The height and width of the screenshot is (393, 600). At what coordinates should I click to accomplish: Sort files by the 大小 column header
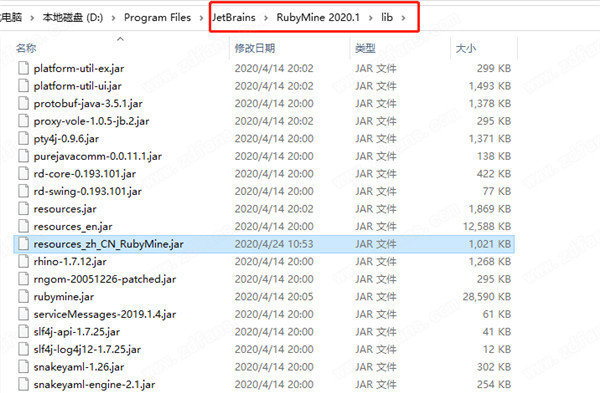point(466,48)
